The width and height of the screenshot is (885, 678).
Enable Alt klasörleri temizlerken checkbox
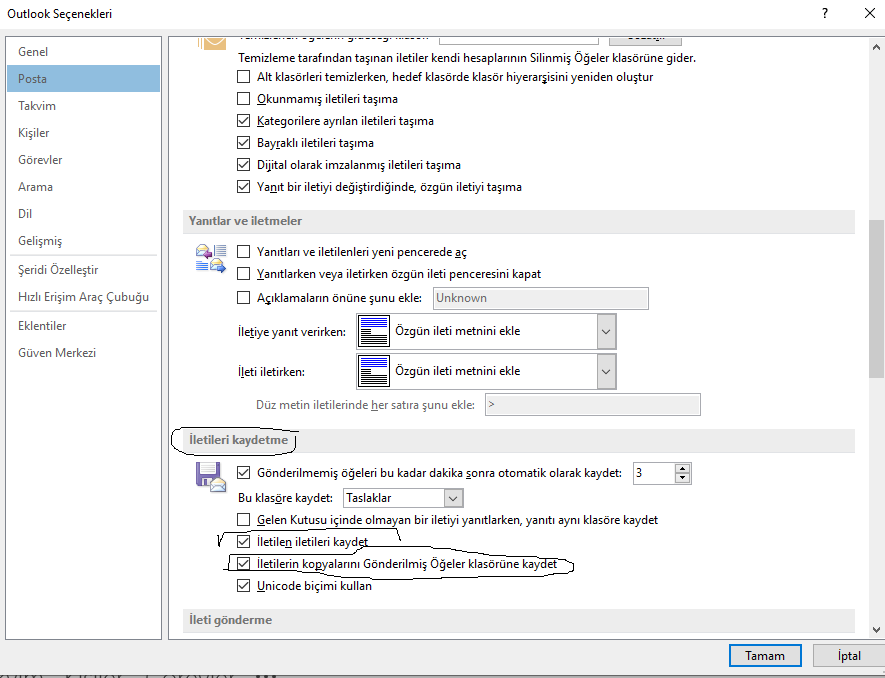coord(243,77)
